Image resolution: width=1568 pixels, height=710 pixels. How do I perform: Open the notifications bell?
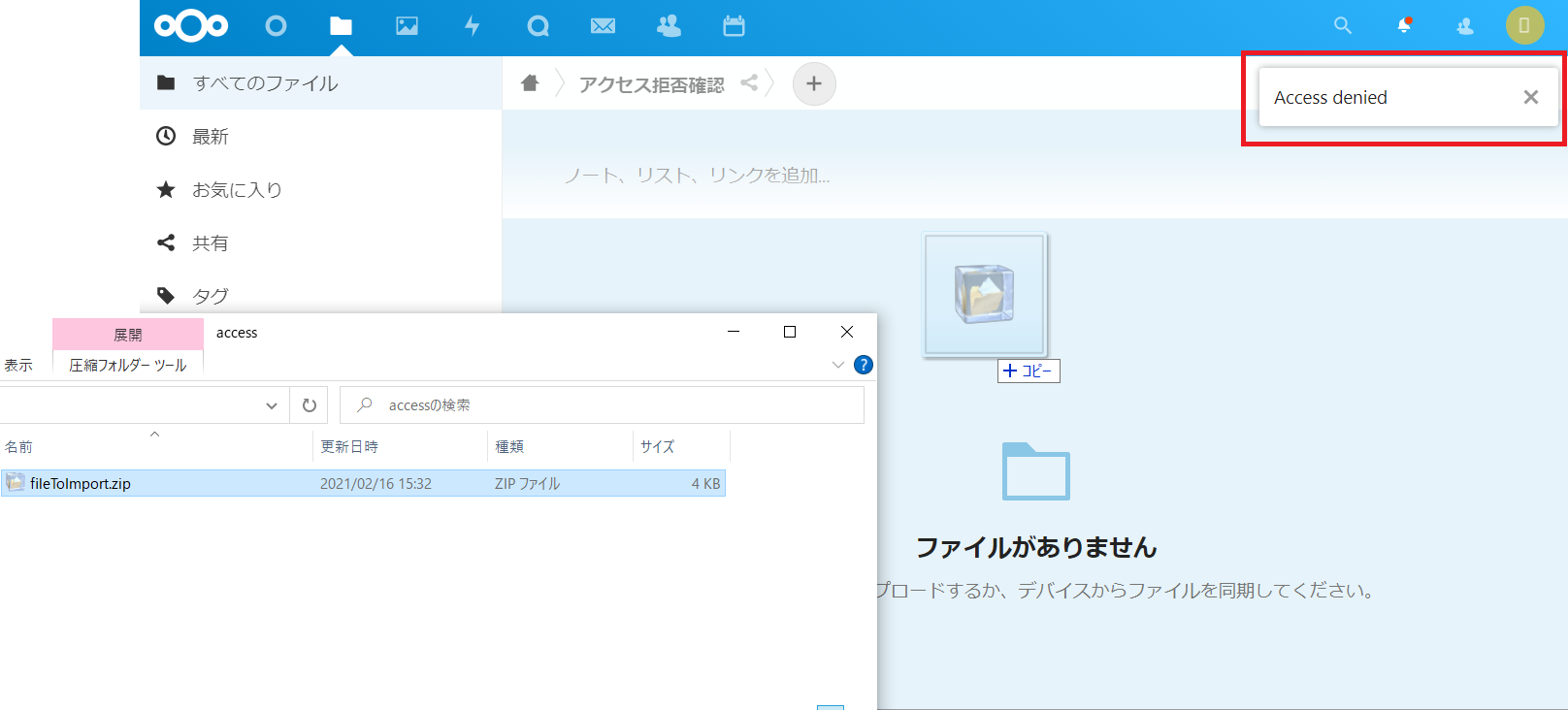[x=1404, y=25]
